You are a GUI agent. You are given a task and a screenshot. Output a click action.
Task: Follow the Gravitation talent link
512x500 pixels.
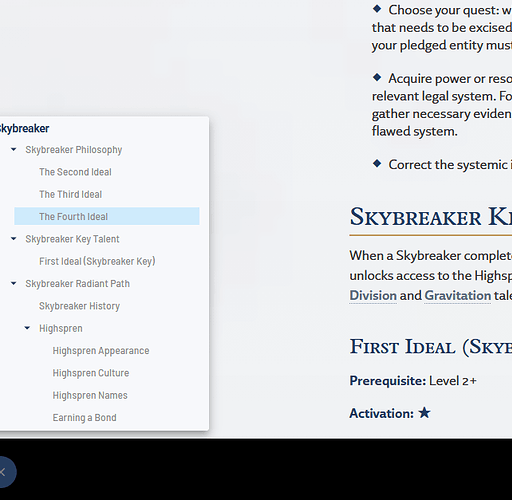click(x=458, y=296)
